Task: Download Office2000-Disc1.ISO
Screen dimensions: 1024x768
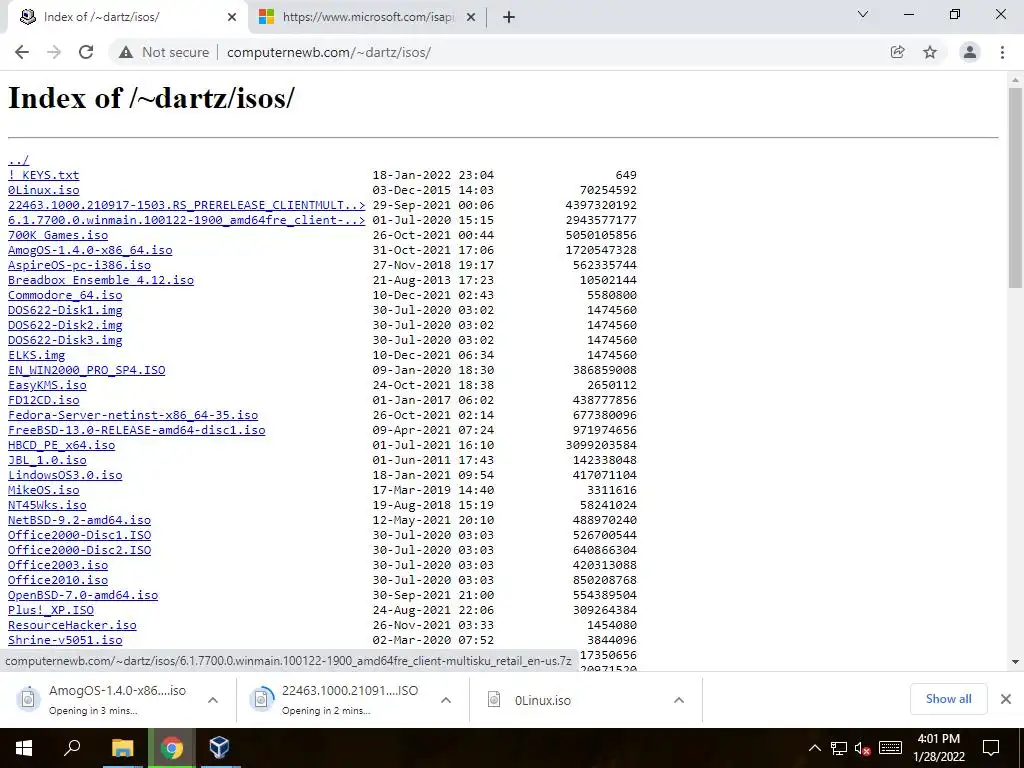Action: (x=80, y=536)
